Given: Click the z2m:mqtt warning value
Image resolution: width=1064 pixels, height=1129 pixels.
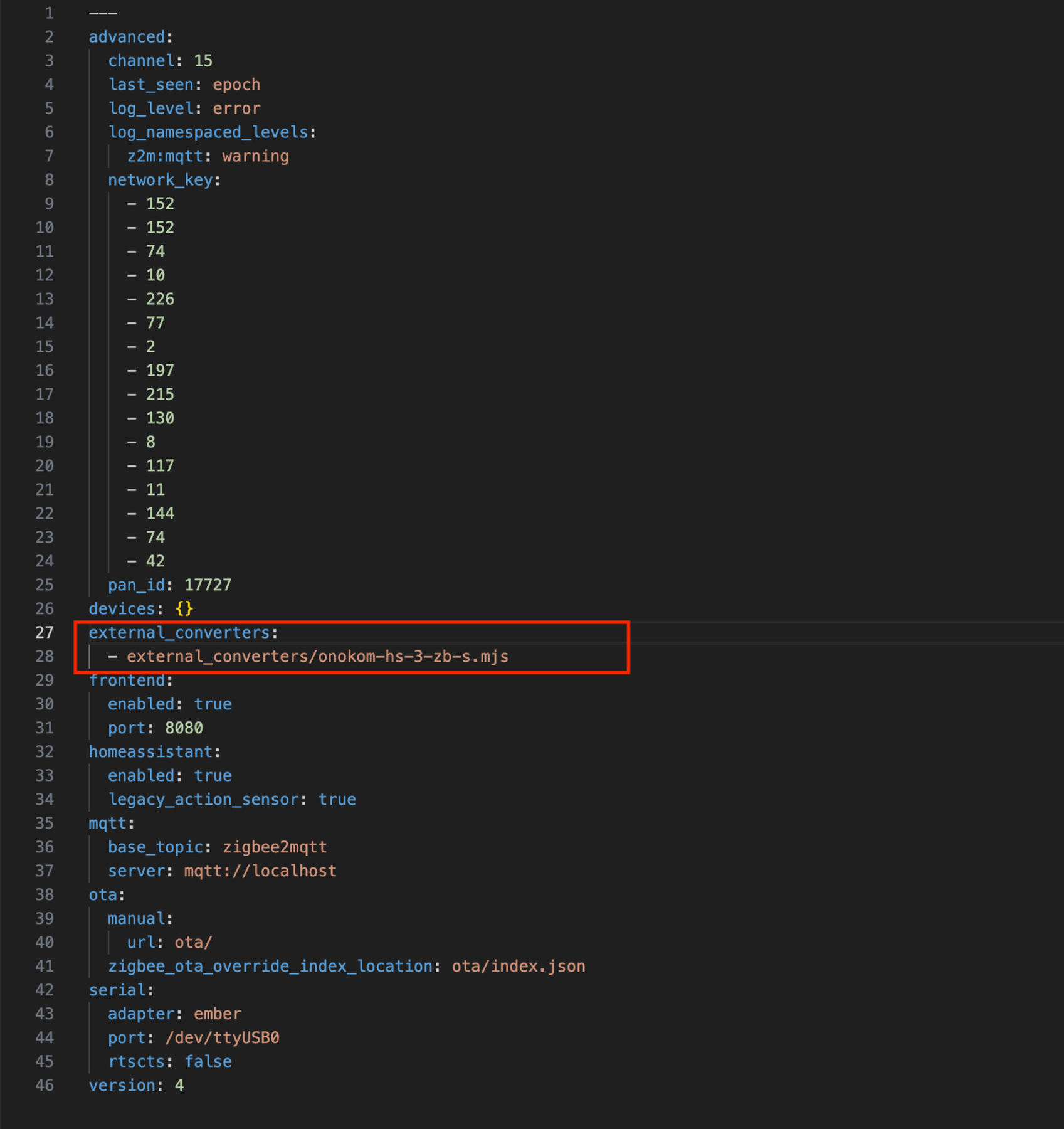Looking at the screenshot, I should 255,156.
